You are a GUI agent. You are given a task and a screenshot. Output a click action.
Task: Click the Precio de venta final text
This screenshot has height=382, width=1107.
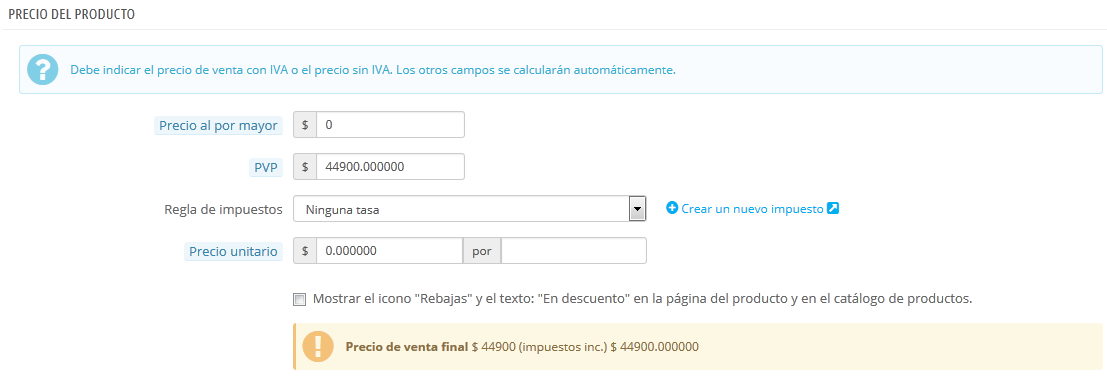click(x=407, y=347)
